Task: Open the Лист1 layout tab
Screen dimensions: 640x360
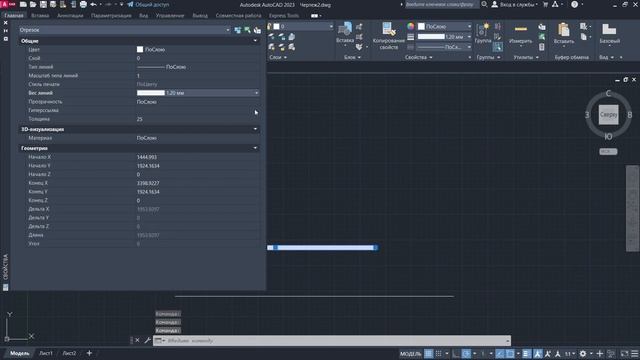Action: 46,353
